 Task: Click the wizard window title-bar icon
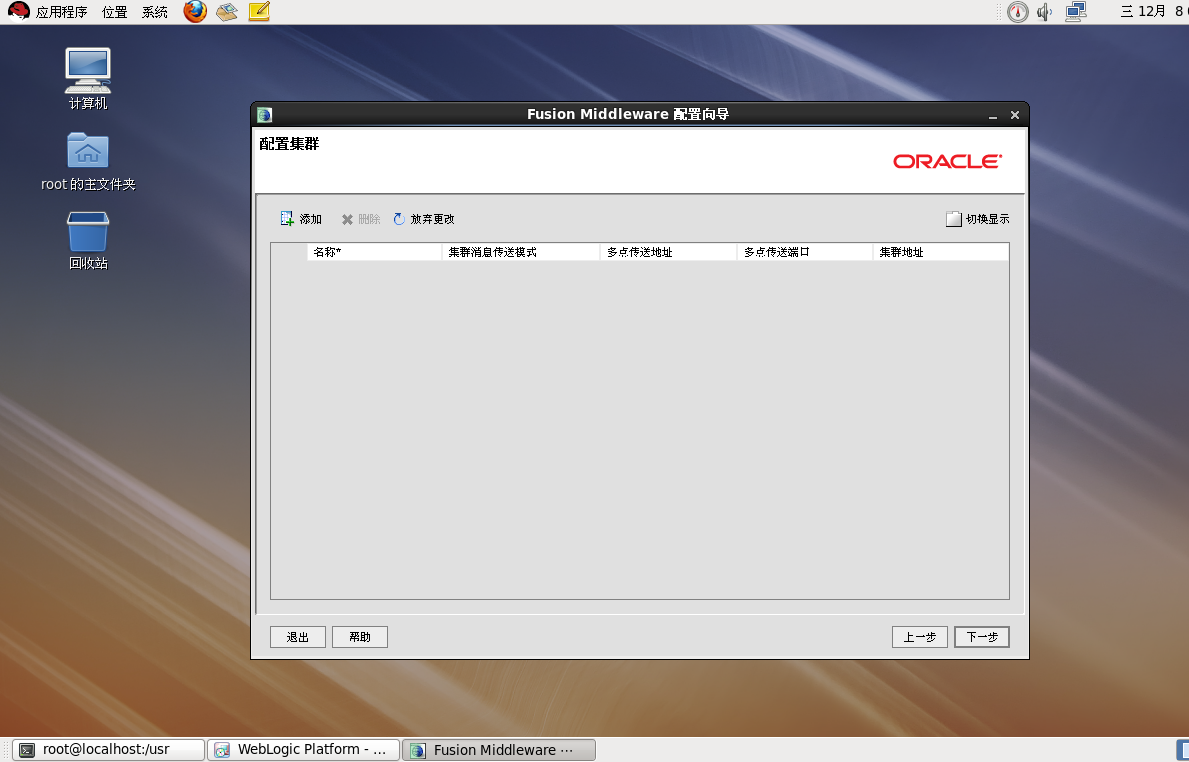tap(265, 114)
